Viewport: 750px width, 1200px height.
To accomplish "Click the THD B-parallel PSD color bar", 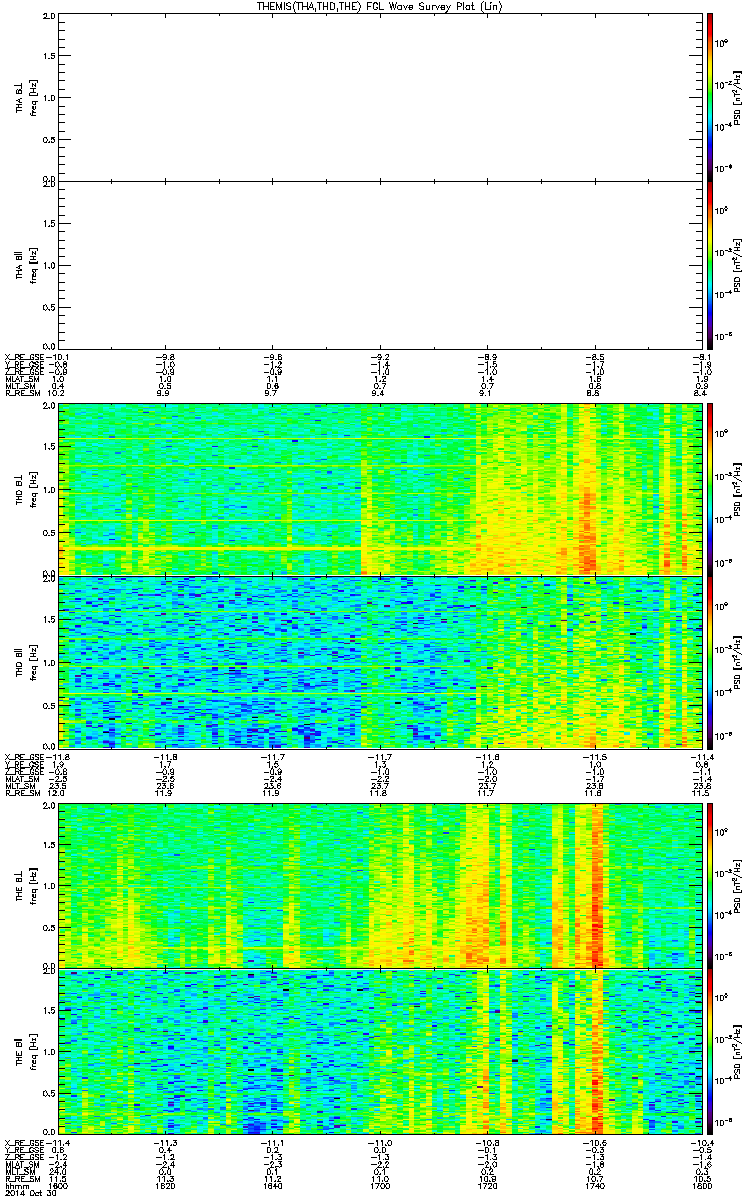I will click(x=709, y=661).
